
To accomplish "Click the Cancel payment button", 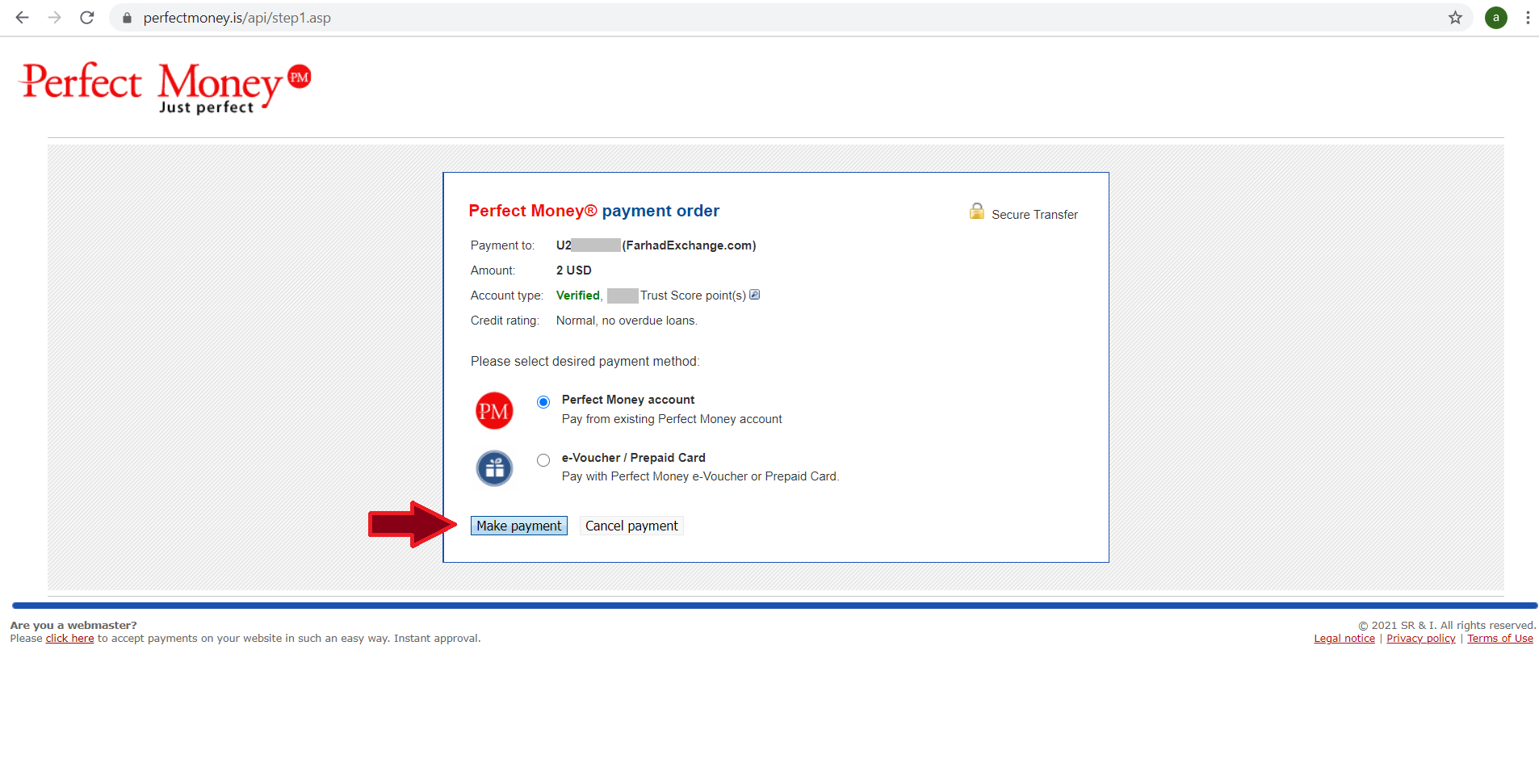I will pyautogui.click(x=631, y=526).
